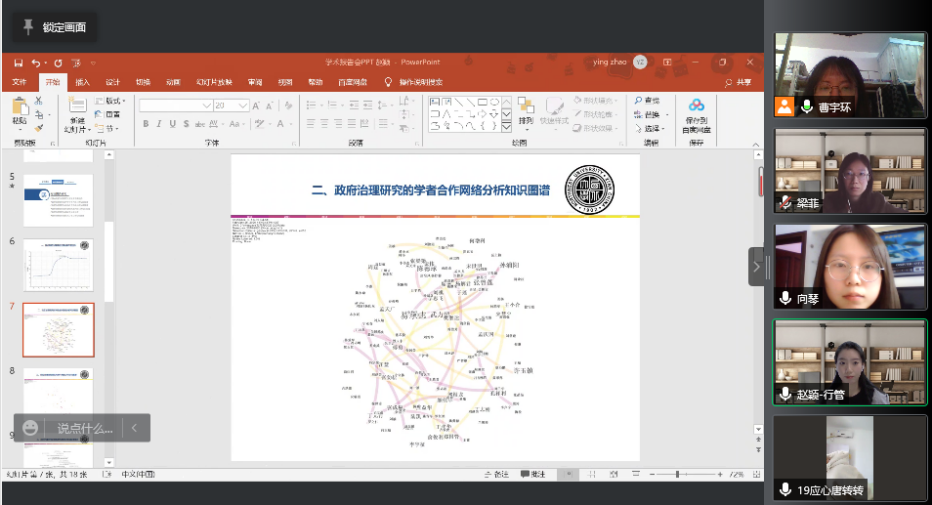Click the lock screen button at top
The width and height of the screenshot is (932, 505).
click(x=53, y=27)
